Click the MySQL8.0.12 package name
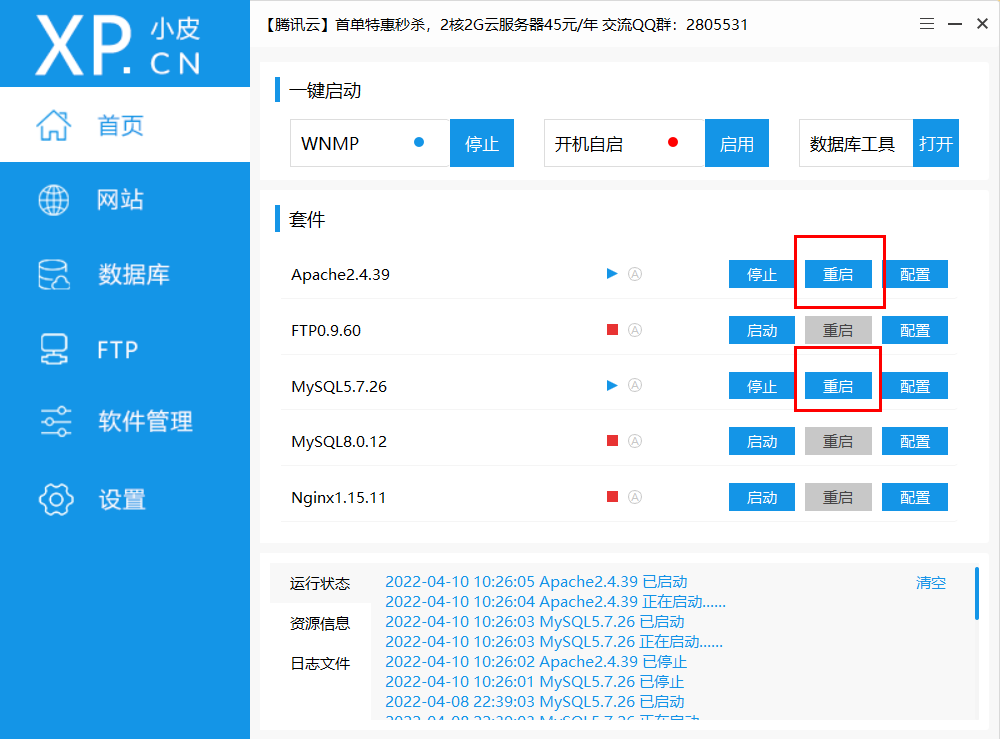1000x739 pixels. [x=339, y=441]
